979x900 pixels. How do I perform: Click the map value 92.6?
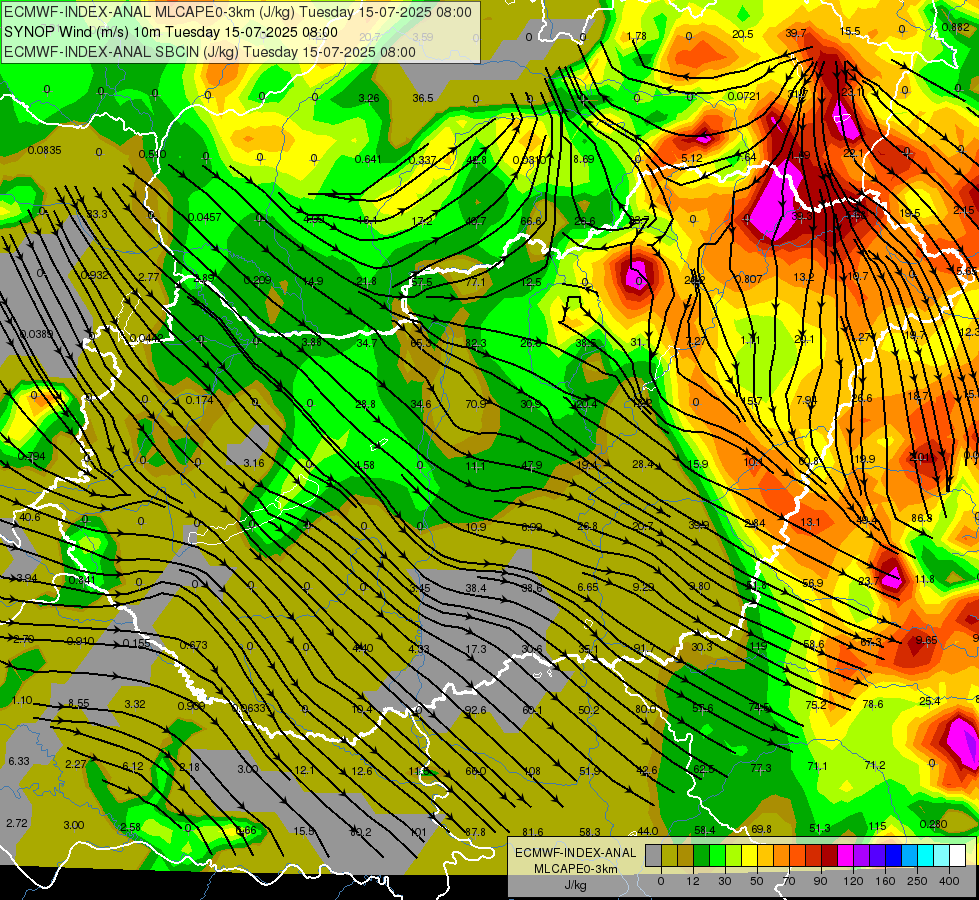pyautogui.click(x=475, y=710)
